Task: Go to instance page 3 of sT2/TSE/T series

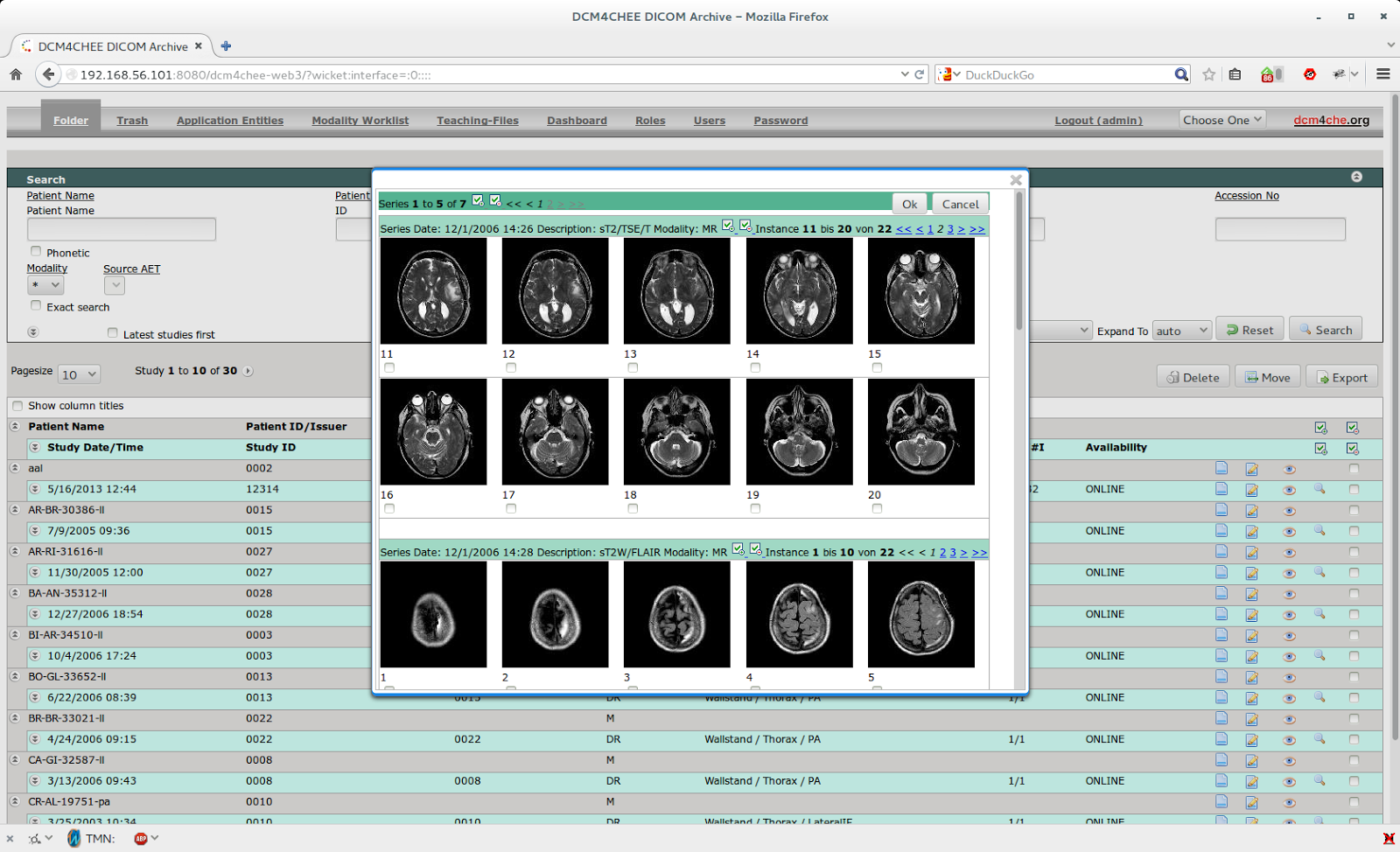Action: click(x=950, y=229)
